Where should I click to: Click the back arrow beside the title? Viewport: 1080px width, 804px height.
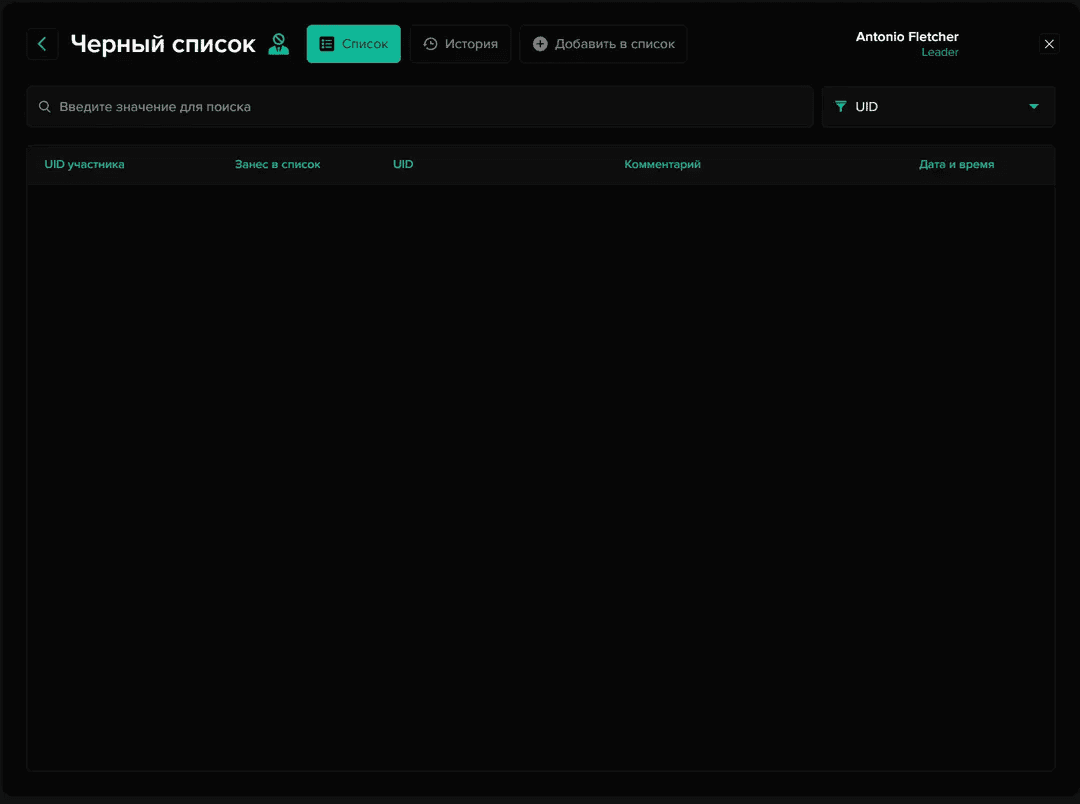[x=42, y=44]
